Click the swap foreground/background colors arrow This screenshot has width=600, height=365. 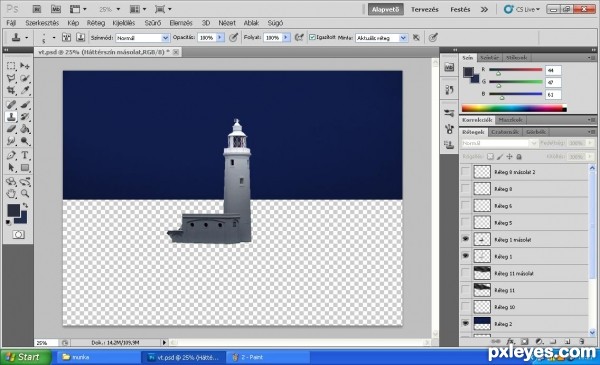pos(25,205)
